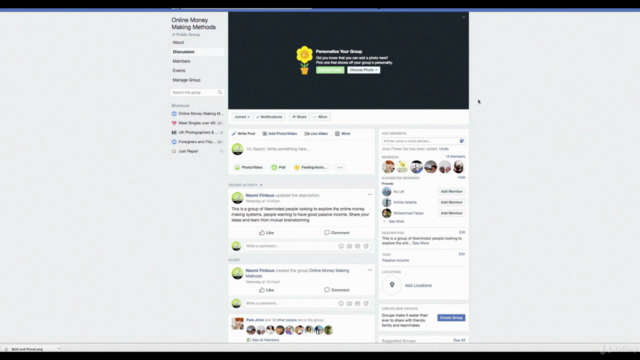Click first member avatar thumbnail

[x=388, y=167]
